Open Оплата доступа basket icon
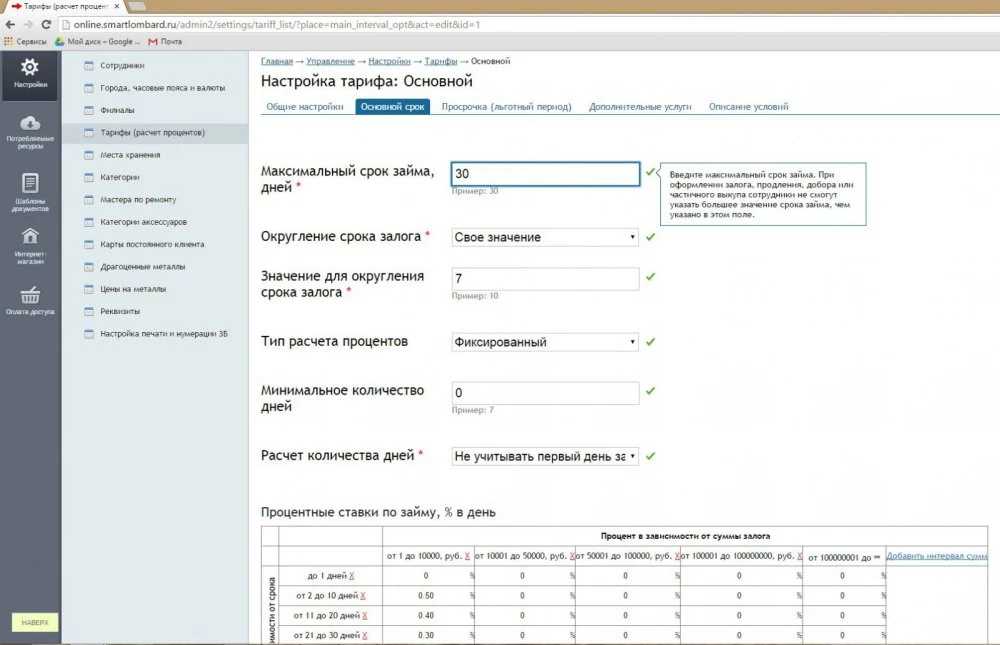Image resolution: width=1000 pixels, height=645 pixels. point(30,295)
